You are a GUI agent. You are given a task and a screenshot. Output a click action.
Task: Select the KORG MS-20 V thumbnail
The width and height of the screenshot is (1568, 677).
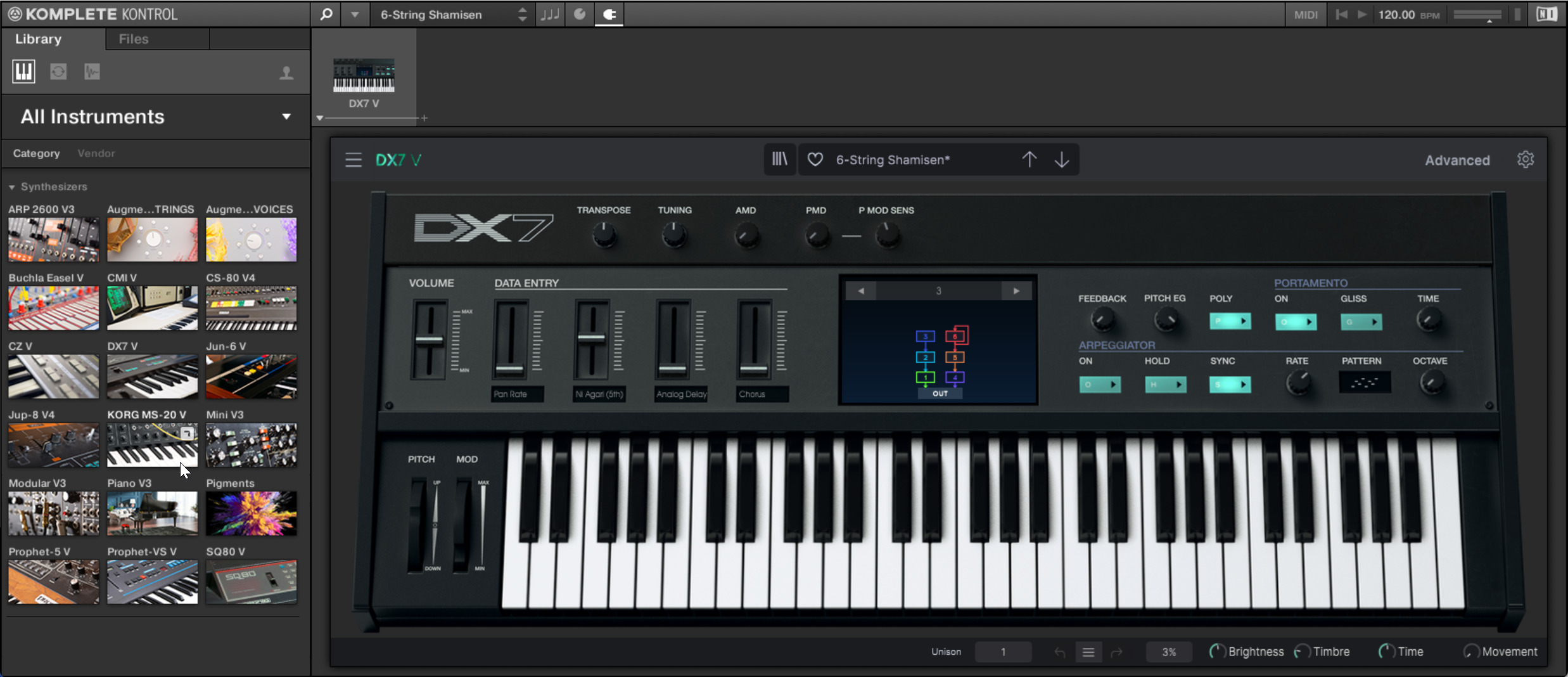[152, 445]
